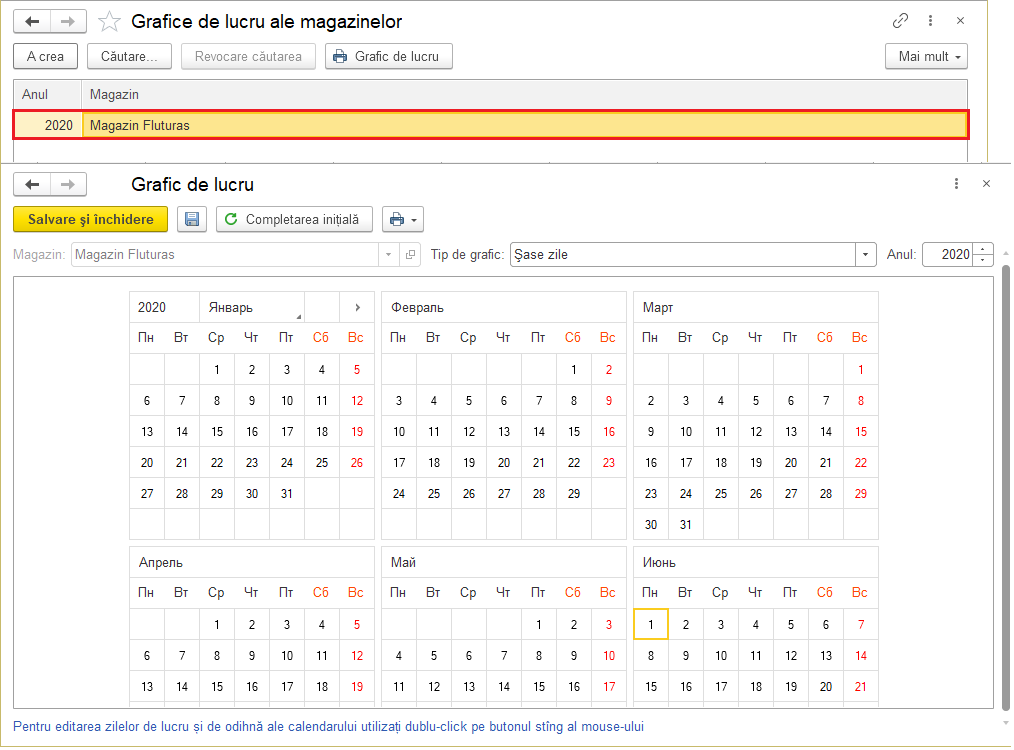Go back with top window's left arrow
The image size is (1014, 750).
pyautogui.click(x=32, y=21)
